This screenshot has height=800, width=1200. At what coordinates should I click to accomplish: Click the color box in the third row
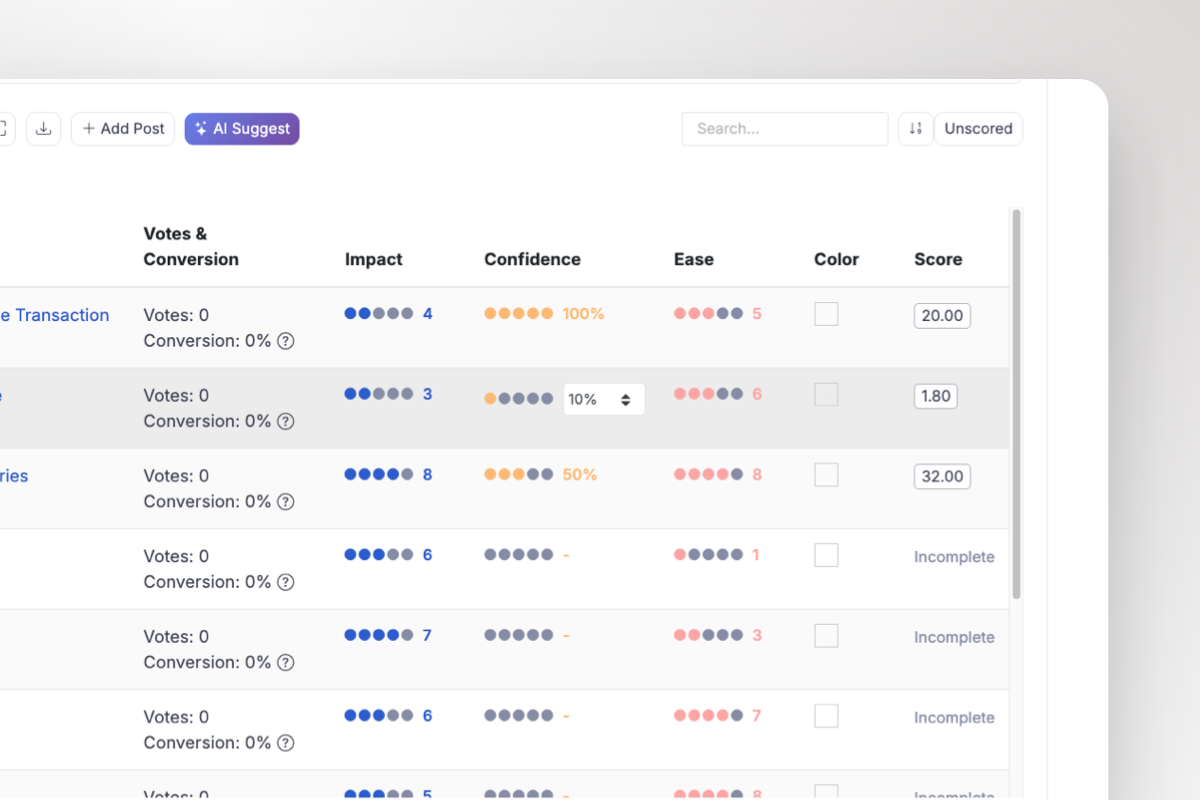(x=826, y=475)
